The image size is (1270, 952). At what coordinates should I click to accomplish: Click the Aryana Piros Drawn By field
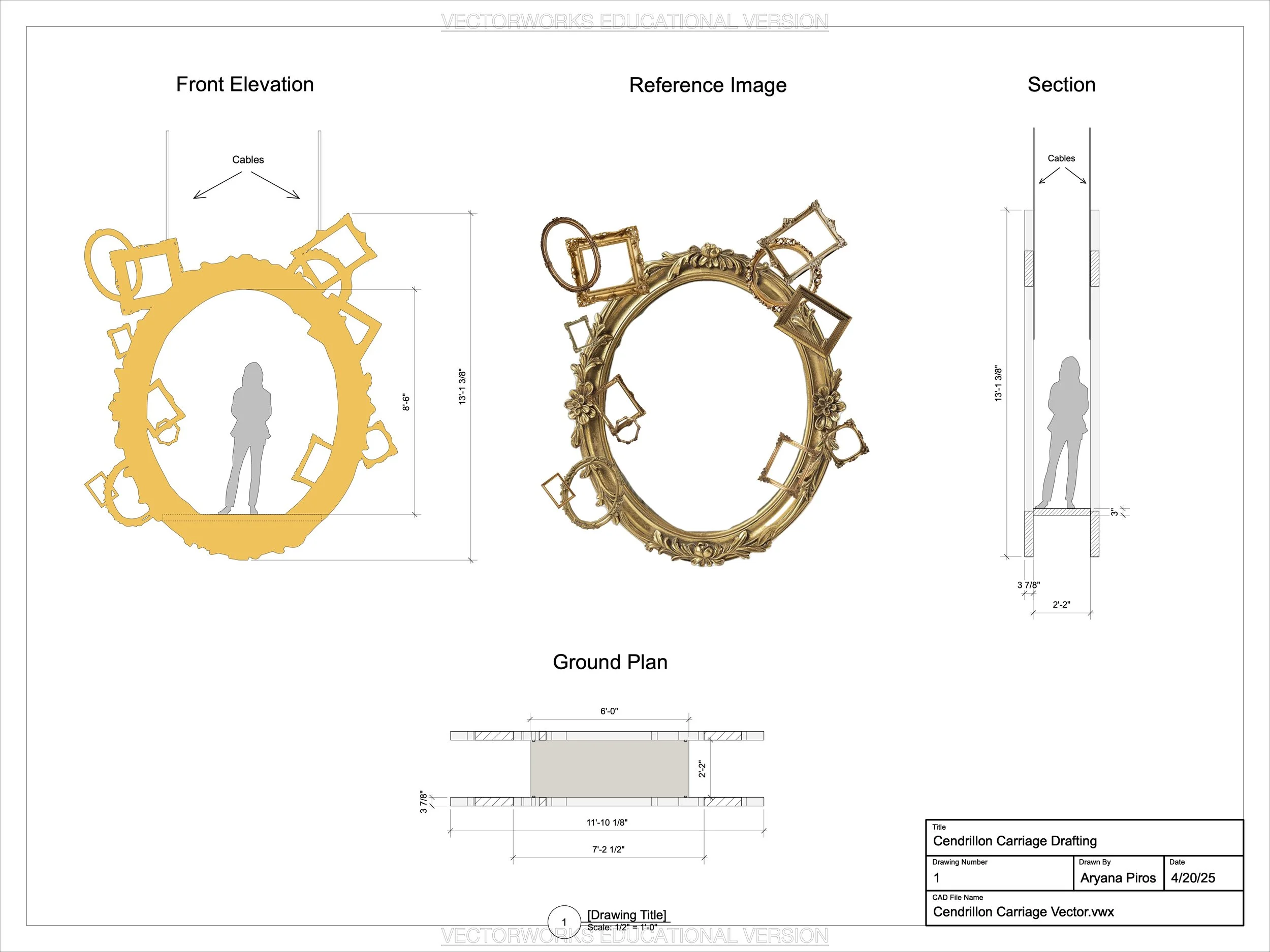[1117, 878]
